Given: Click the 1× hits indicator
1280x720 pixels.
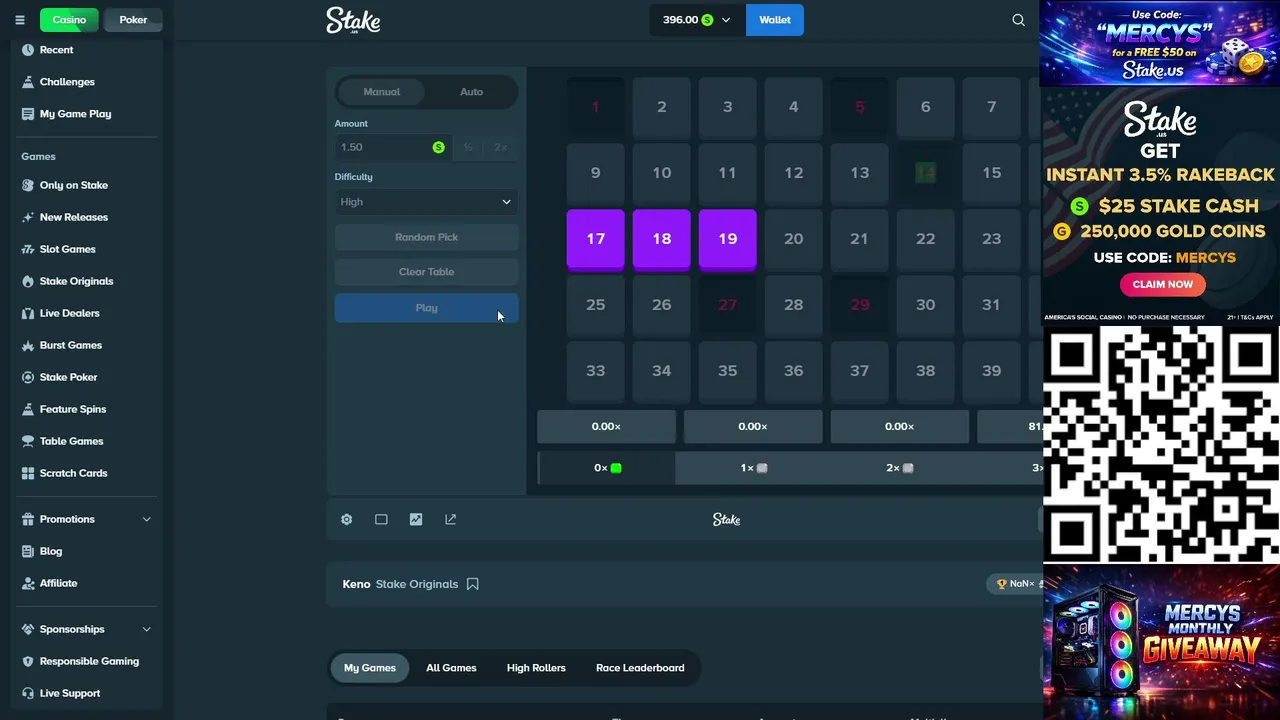Looking at the screenshot, I should 753,468.
